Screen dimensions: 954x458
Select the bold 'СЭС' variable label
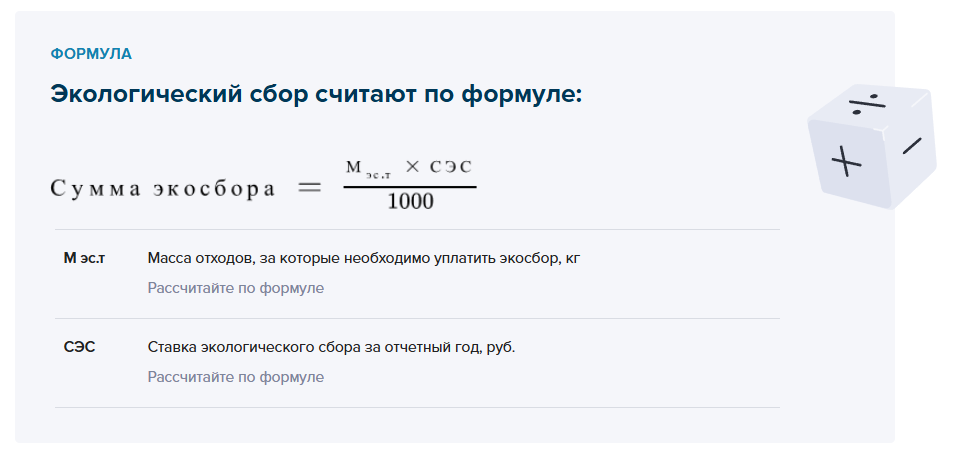(79, 349)
